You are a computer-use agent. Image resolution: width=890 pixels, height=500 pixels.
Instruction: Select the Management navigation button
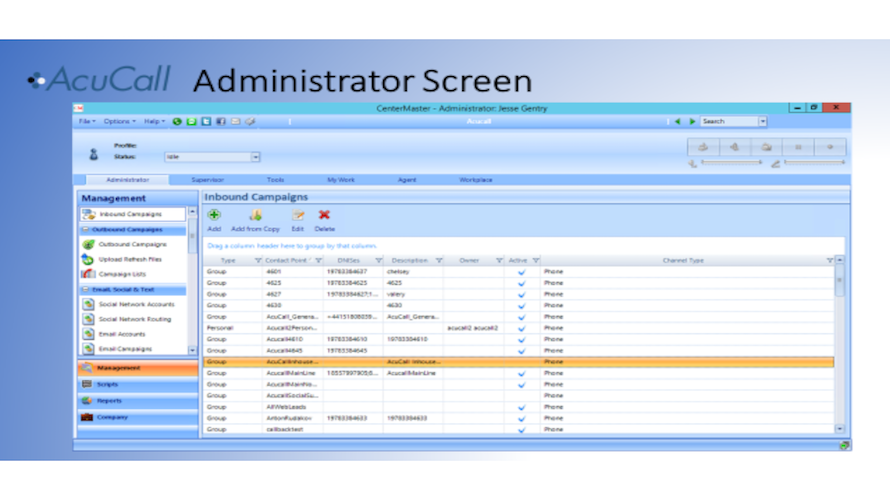[x=138, y=368]
